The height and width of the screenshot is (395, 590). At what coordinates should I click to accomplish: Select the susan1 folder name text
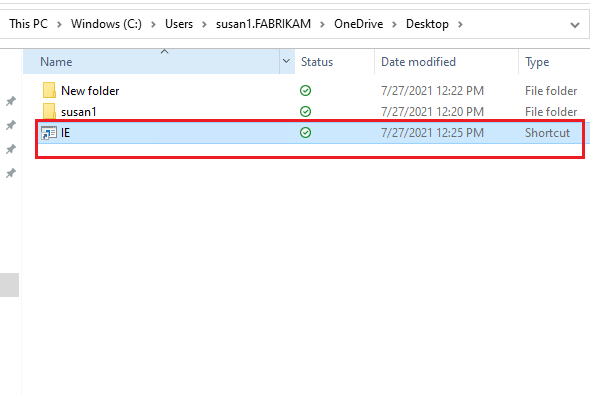(x=79, y=112)
